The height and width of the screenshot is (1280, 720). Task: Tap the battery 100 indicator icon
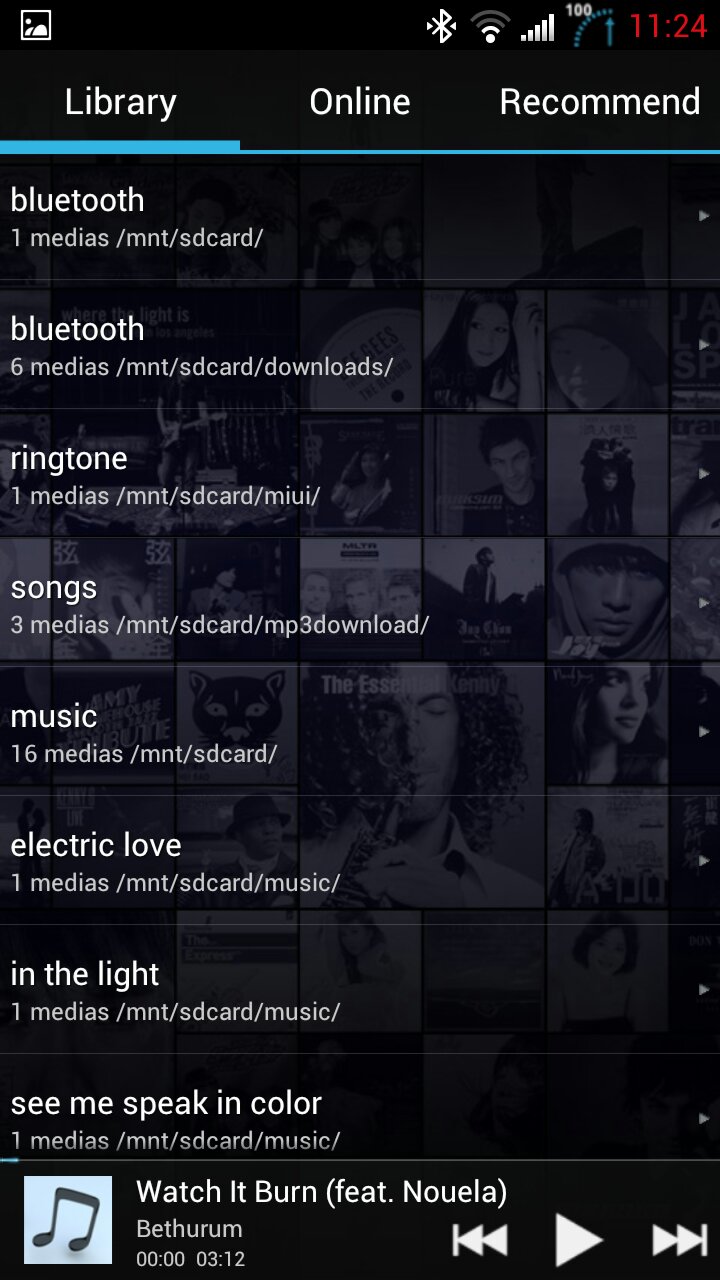click(591, 25)
